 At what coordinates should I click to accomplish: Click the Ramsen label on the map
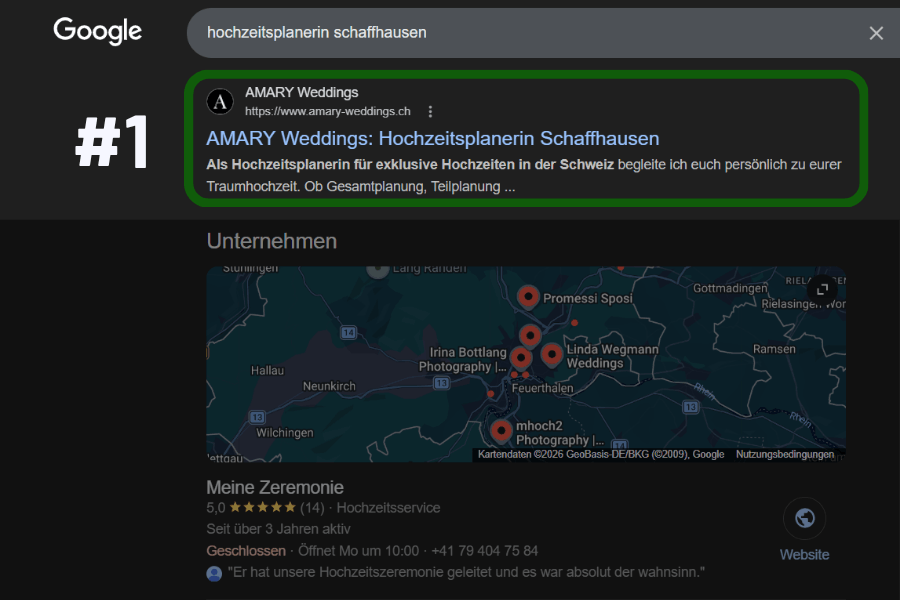[x=774, y=349]
